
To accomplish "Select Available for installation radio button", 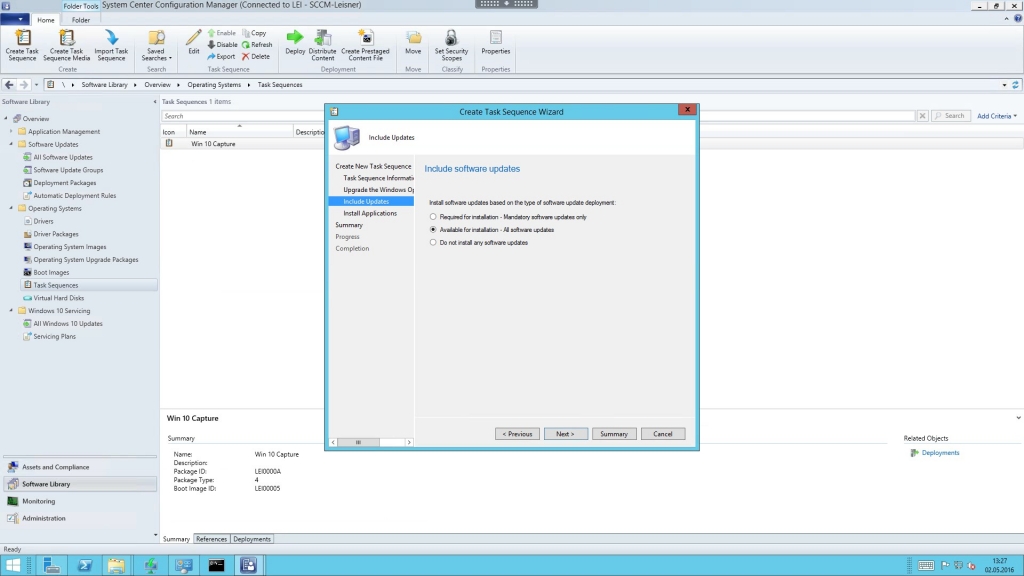I will 433,229.
